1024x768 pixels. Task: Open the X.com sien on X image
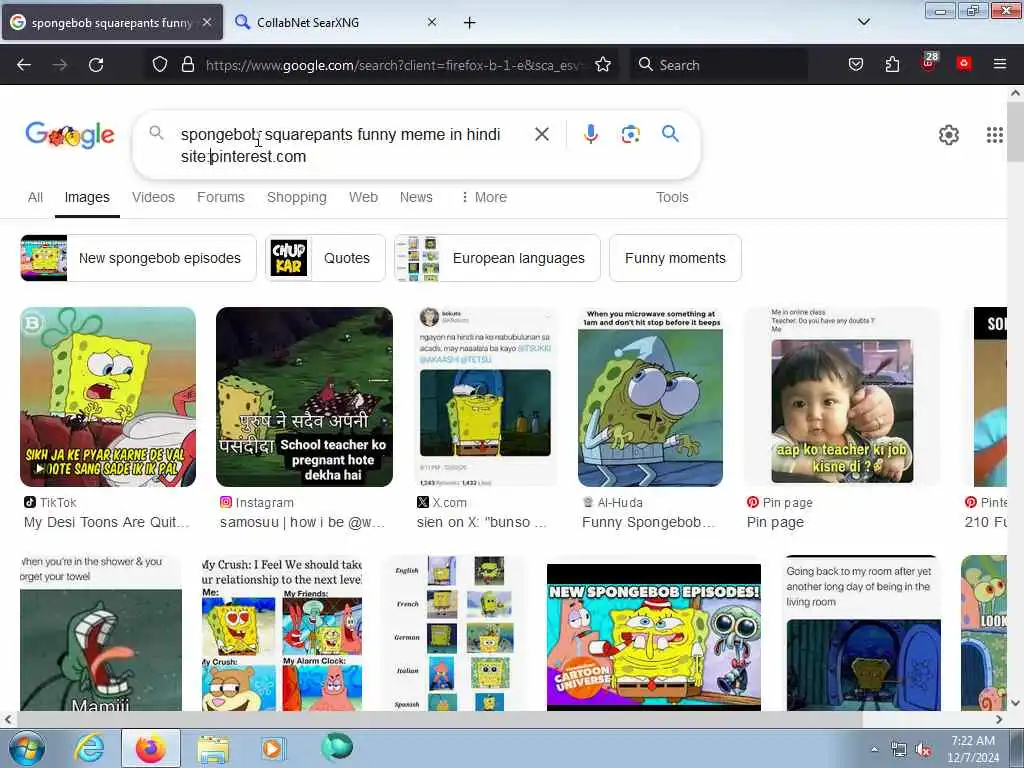(x=486, y=397)
